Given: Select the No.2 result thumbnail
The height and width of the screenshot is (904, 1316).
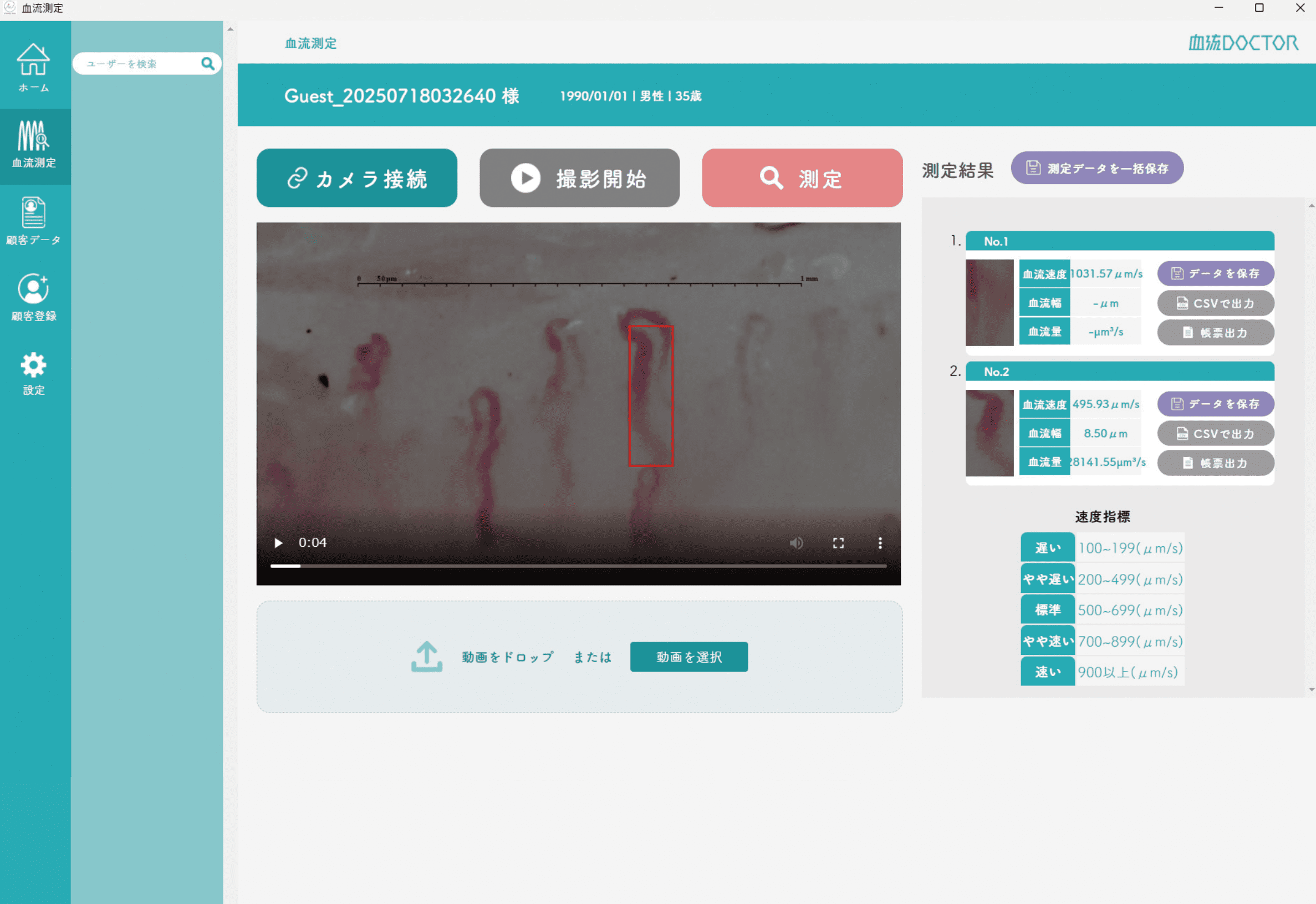Looking at the screenshot, I should (989, 433).
